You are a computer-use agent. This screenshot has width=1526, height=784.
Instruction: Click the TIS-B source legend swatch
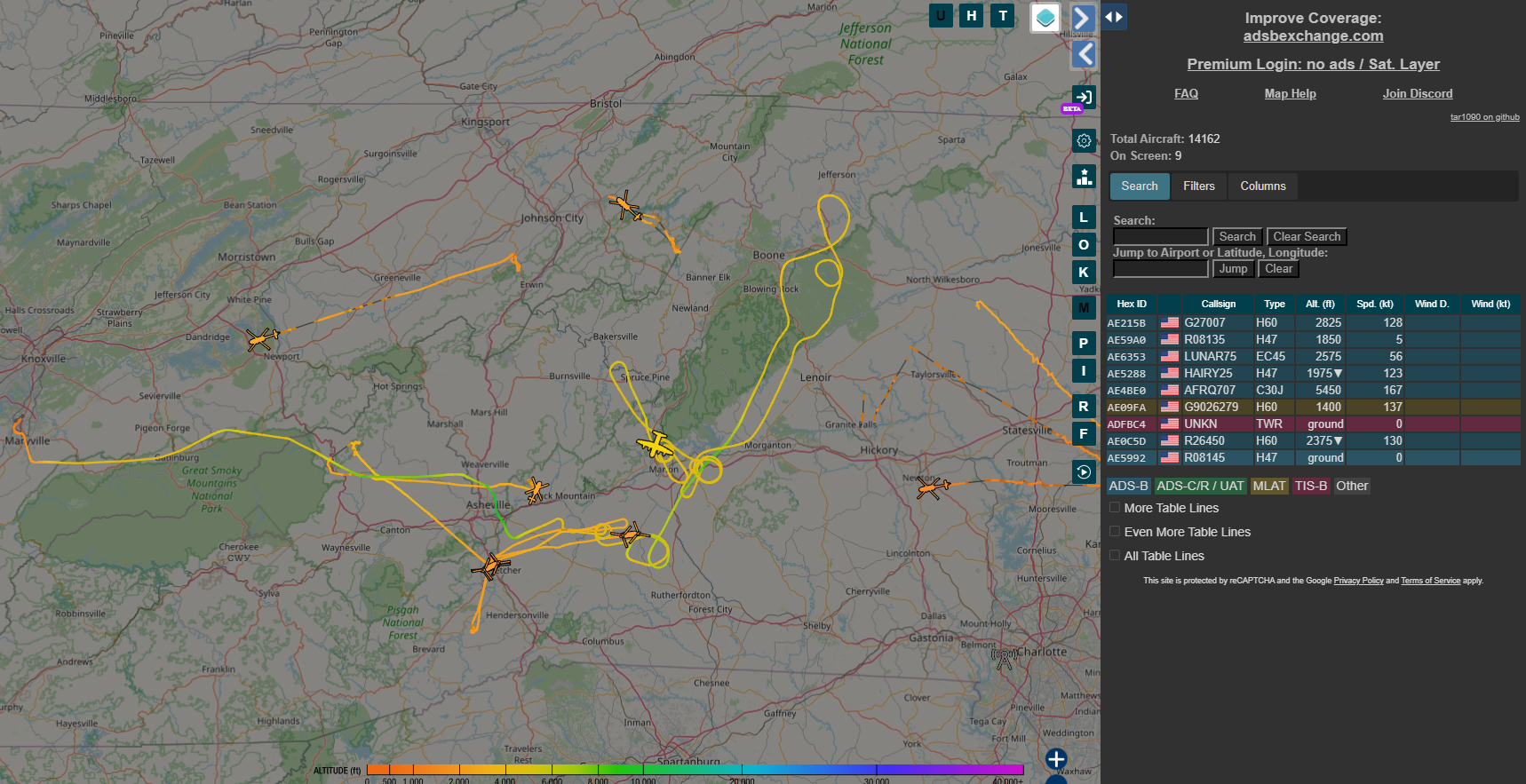click(x=1310, y=486)
